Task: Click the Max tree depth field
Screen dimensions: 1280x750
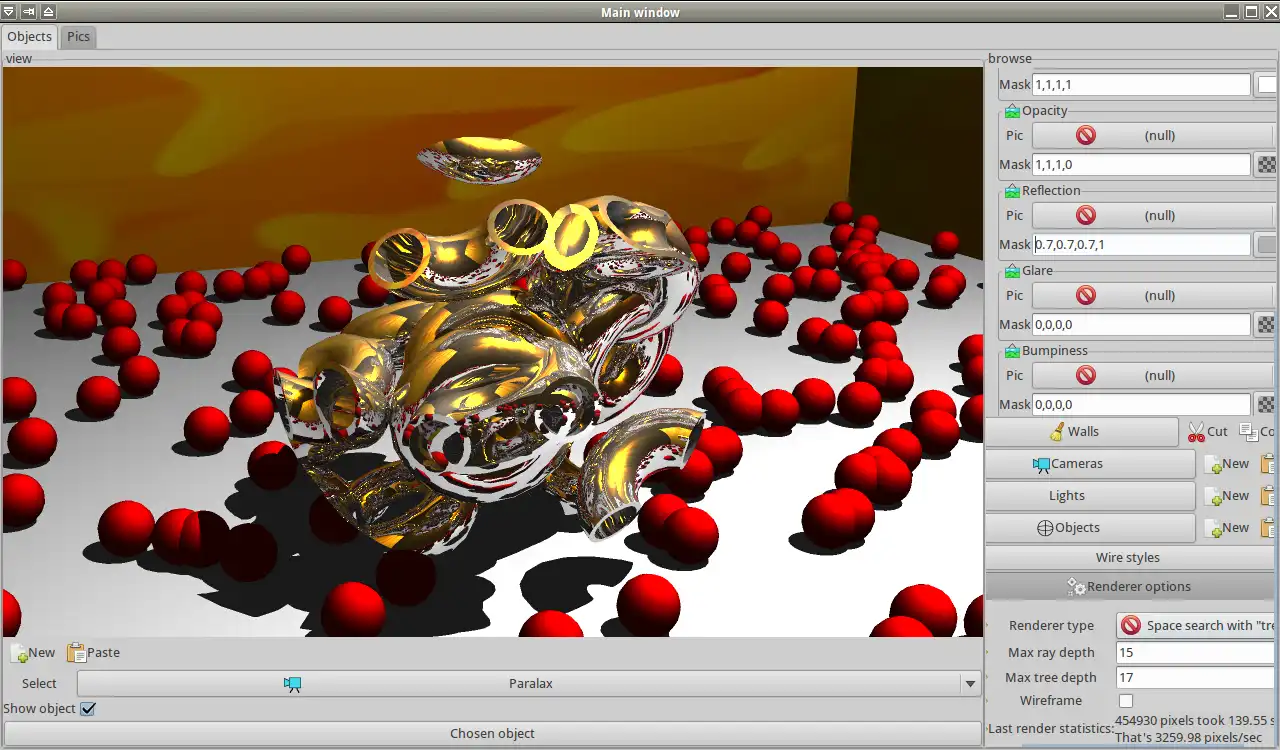Action: pos(1195,677)
